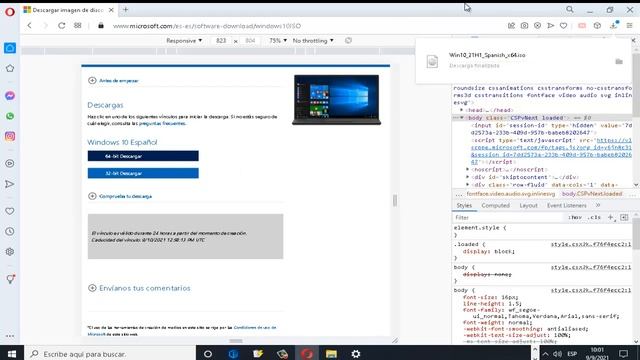Add page to bookmarks heart icon

[x=564, y=26]
